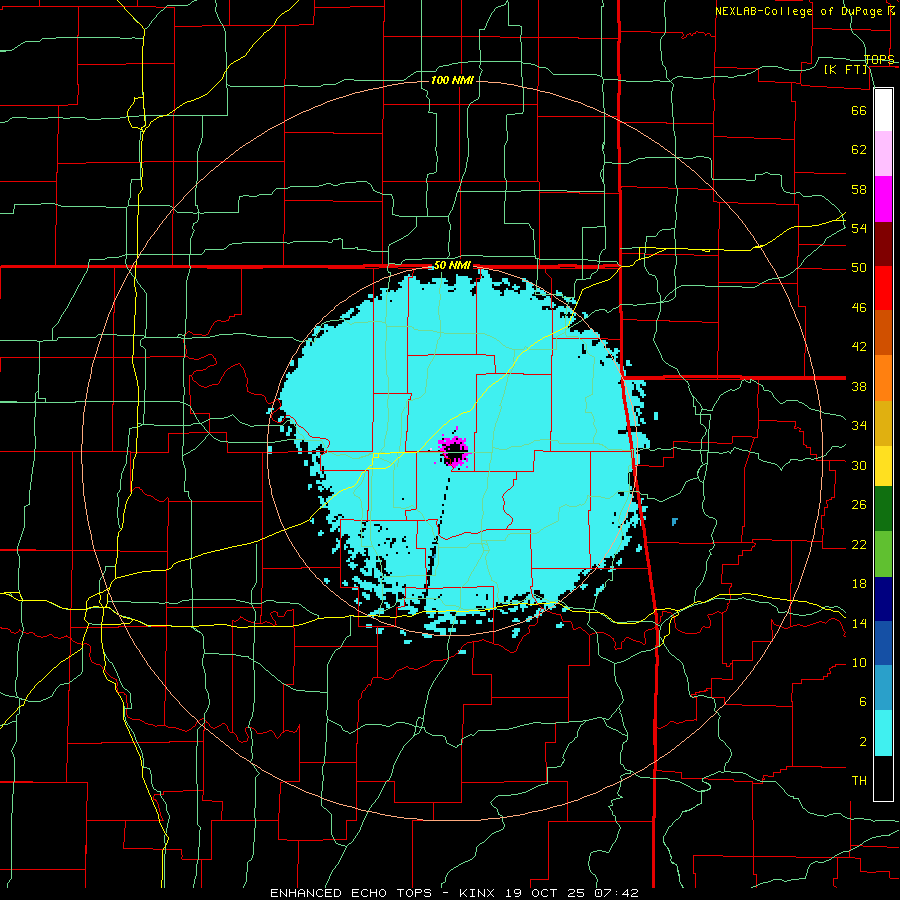Screen dimensions: 900x900
Task: Click the "TOPS" legend title
Action: point(879,60)
